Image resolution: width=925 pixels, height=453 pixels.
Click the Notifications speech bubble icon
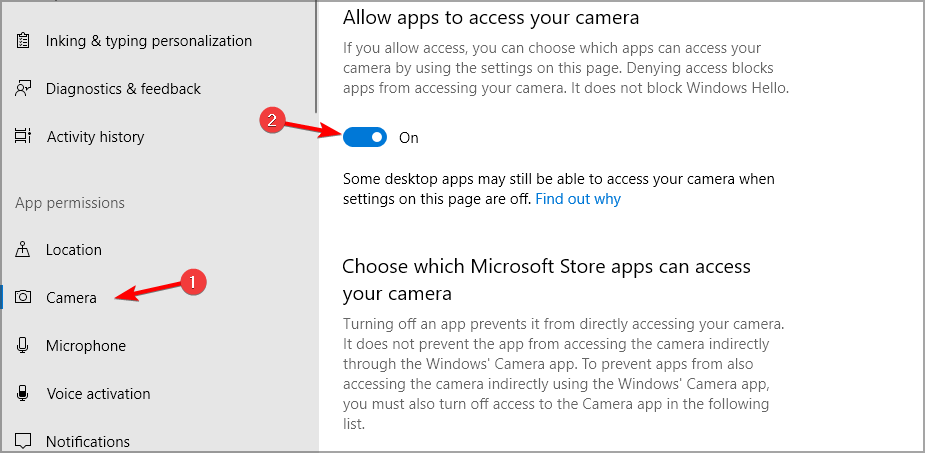22,441
